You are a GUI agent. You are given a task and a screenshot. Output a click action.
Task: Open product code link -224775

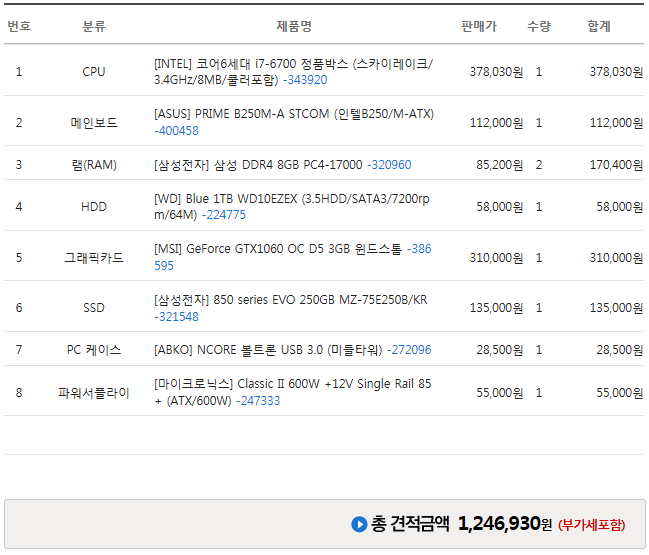coord(224,215)
